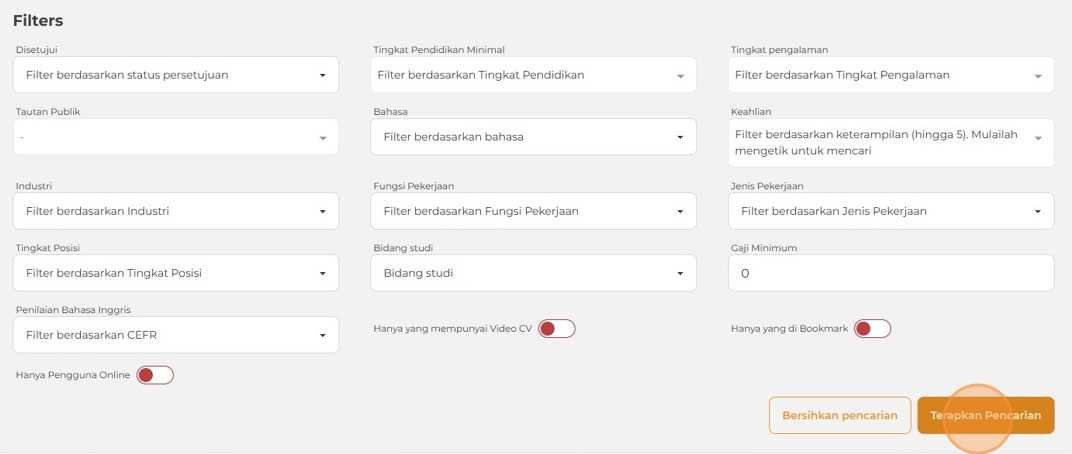Image resolution: width=1072 pixels, height=454 pixels.
Task: Click the Tingkat Posisi dropdown arrow
Action: click(x=322, y=273)
